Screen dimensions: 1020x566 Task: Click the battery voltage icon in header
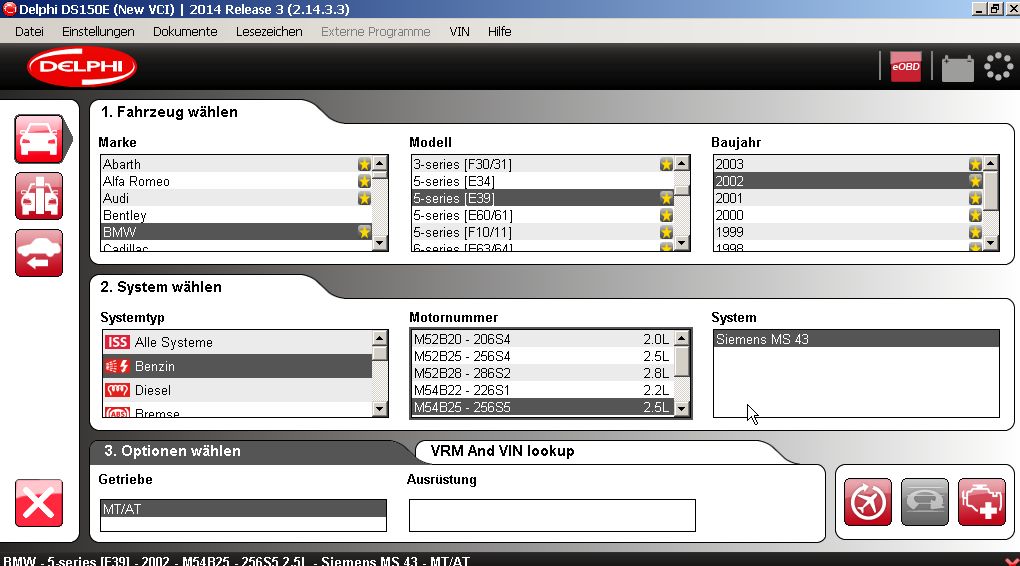pos(958,68)
